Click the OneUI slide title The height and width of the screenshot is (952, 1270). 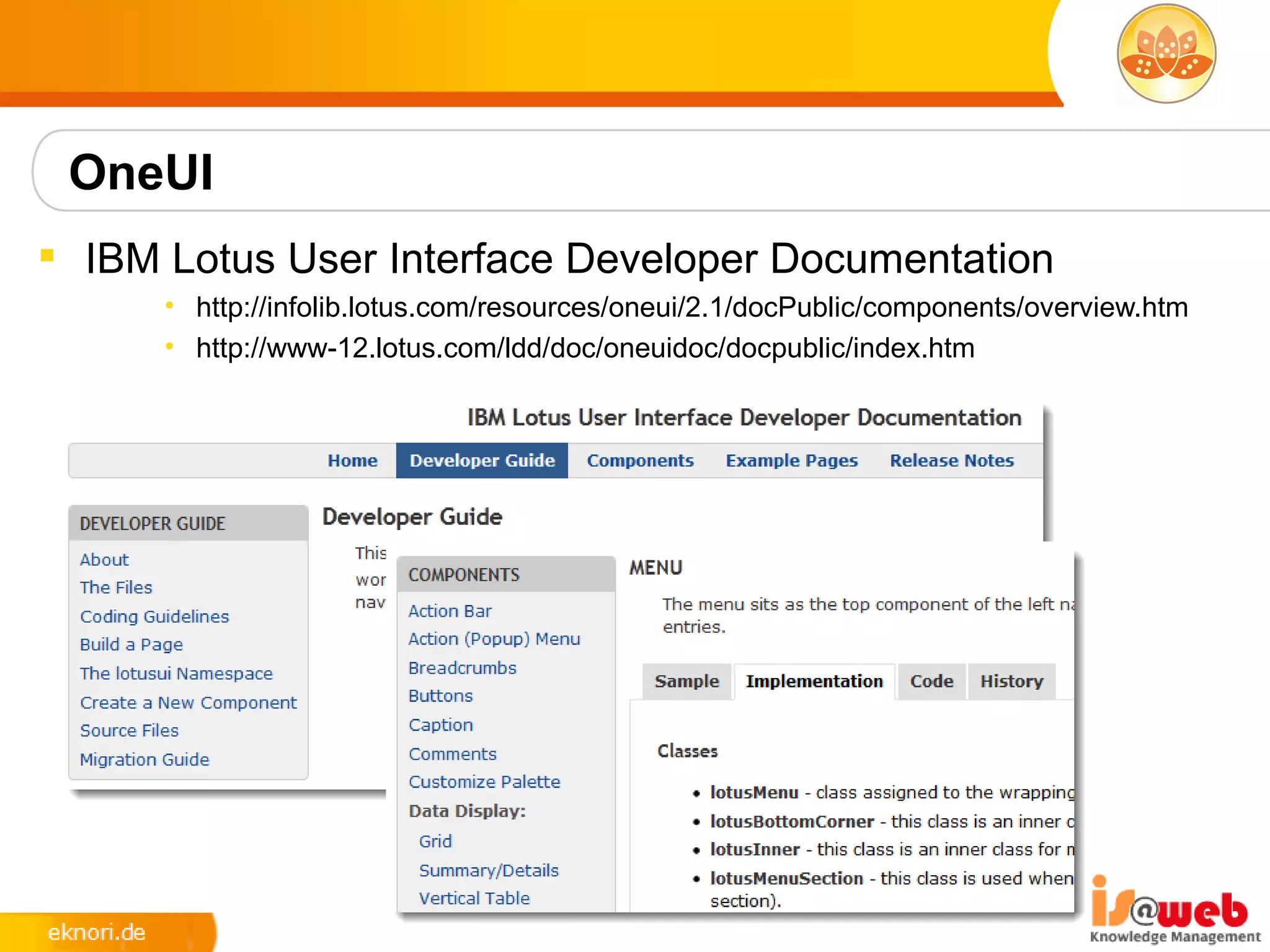click(141, 172)
